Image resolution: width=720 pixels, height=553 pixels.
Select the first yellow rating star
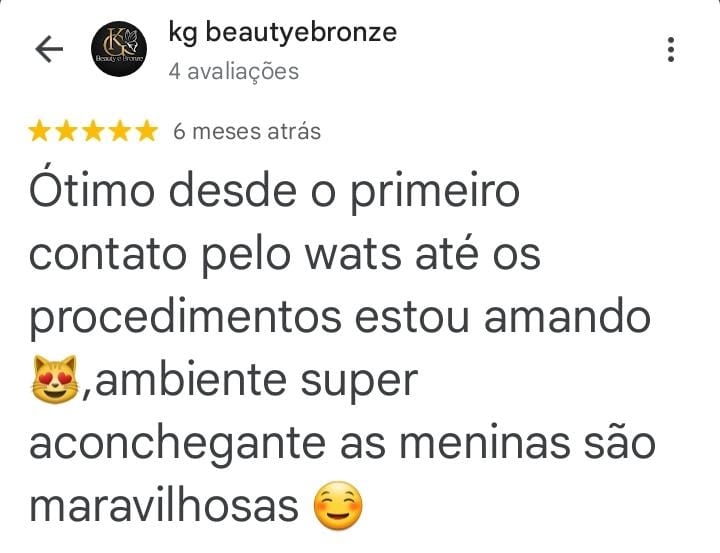pyautogui.click(x=39, y=131)
